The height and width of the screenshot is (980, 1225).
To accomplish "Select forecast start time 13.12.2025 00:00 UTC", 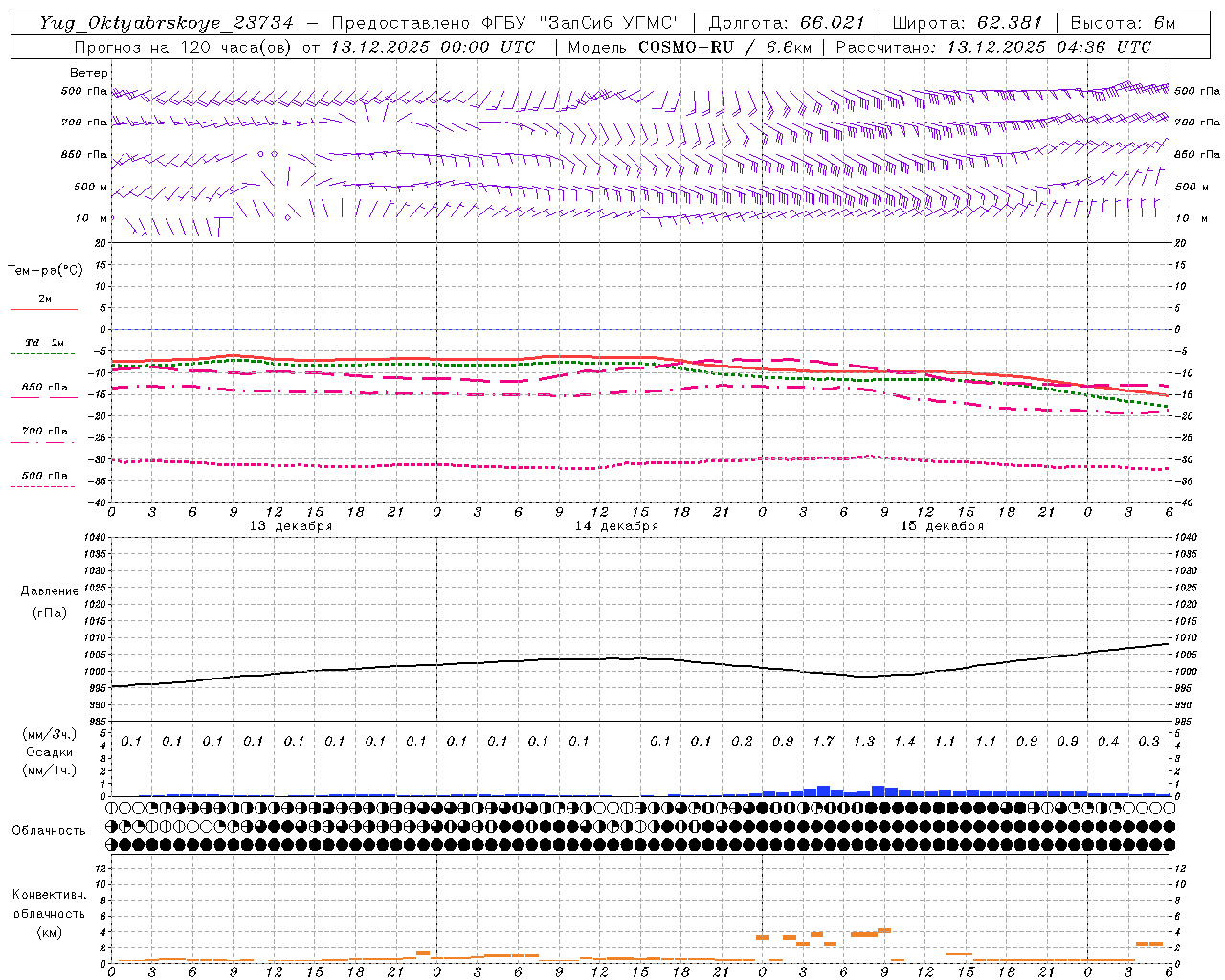I will click(433, 47).
